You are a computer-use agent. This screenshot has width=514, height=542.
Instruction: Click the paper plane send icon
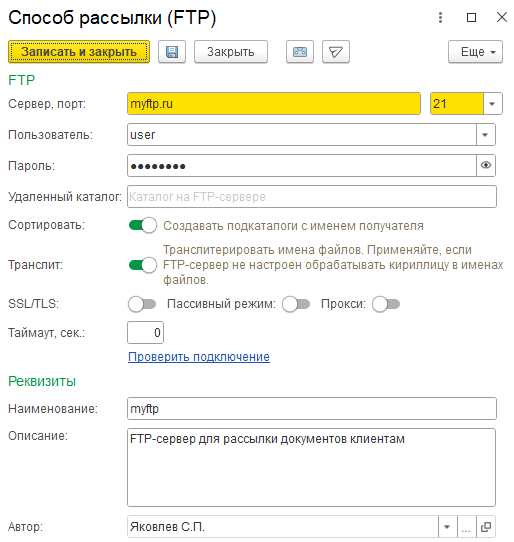pos(336,52)
